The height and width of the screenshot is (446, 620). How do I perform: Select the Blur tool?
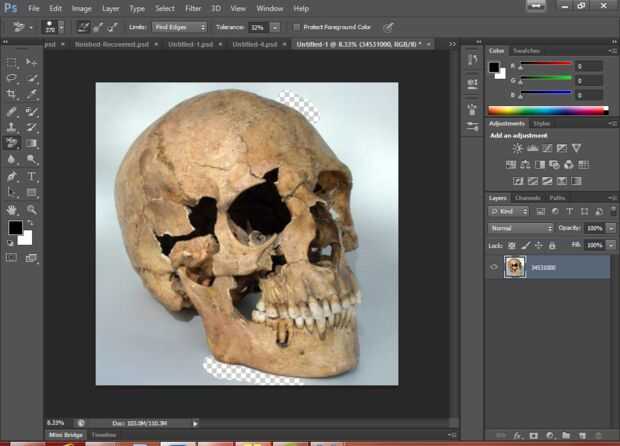click(x=11, y=159)
